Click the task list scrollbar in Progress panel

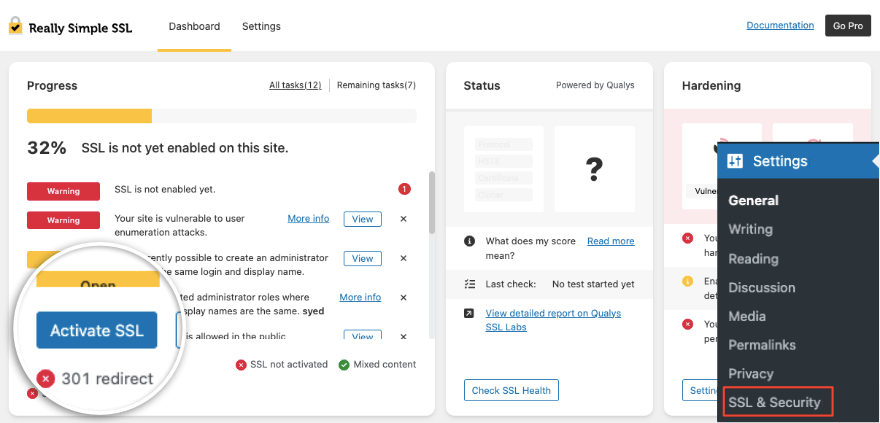(x=432, y=202)
